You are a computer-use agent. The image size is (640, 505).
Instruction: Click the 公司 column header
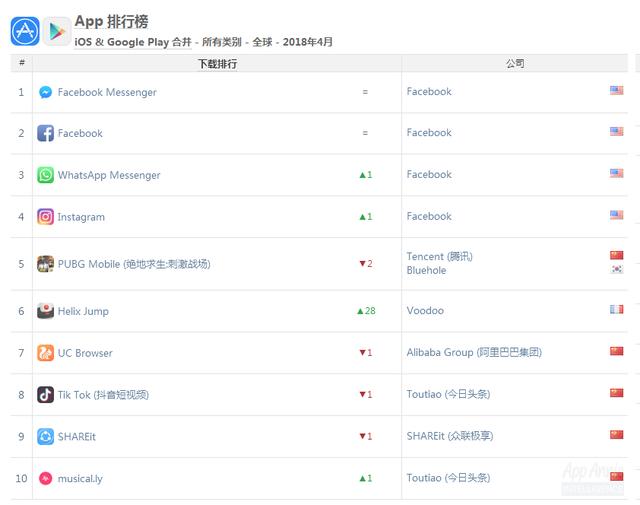(515, 63)
